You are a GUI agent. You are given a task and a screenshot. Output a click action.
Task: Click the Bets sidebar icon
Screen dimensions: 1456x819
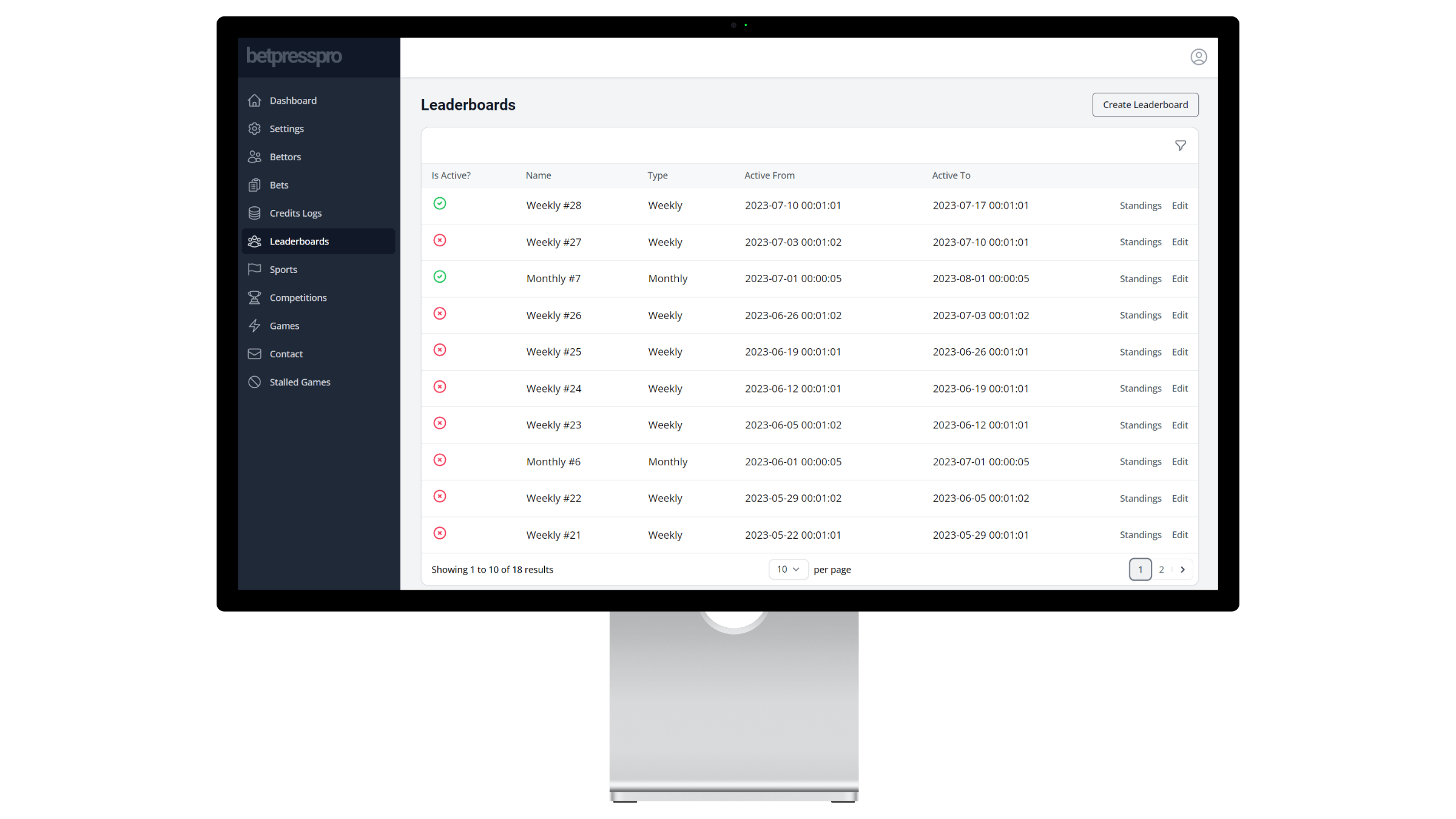tap(255, 185)
